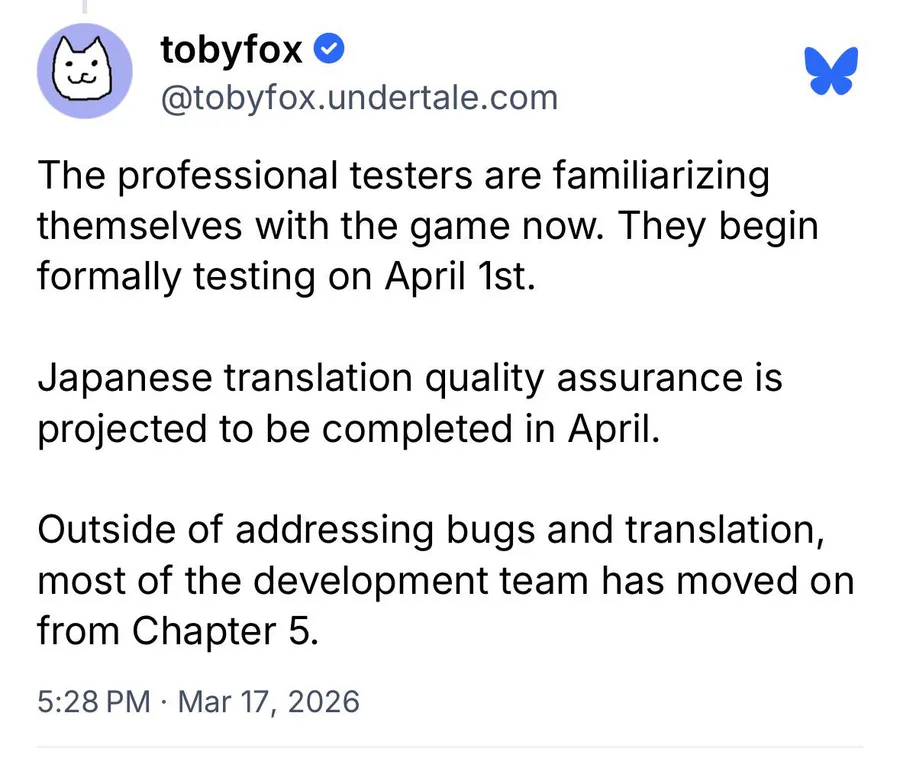Open the tobyfox display name
Image resolution: width=900 pixels, height=758 pixels.
pyautogui.click(x=232, y=49)
